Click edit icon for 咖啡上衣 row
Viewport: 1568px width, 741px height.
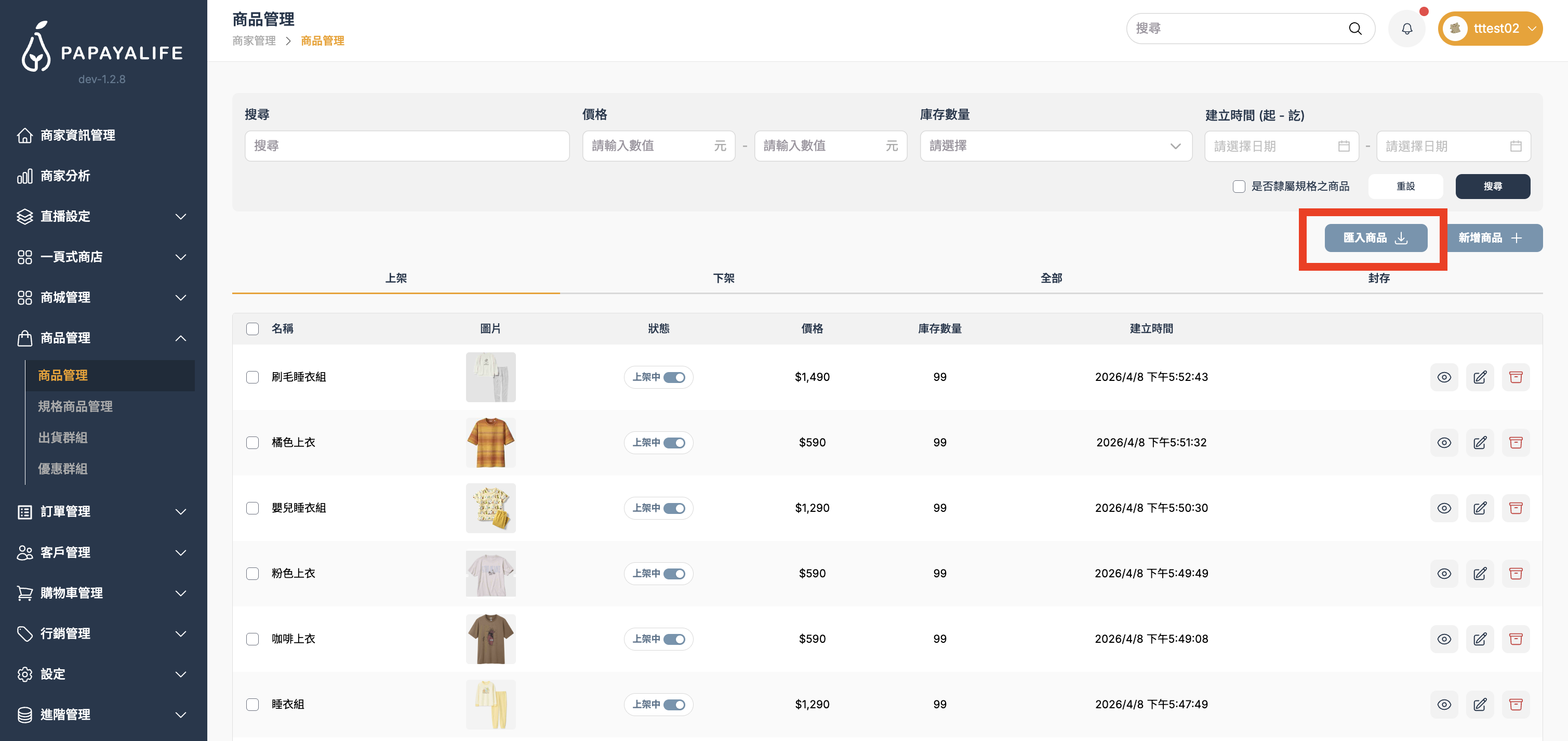(1479, 639)
